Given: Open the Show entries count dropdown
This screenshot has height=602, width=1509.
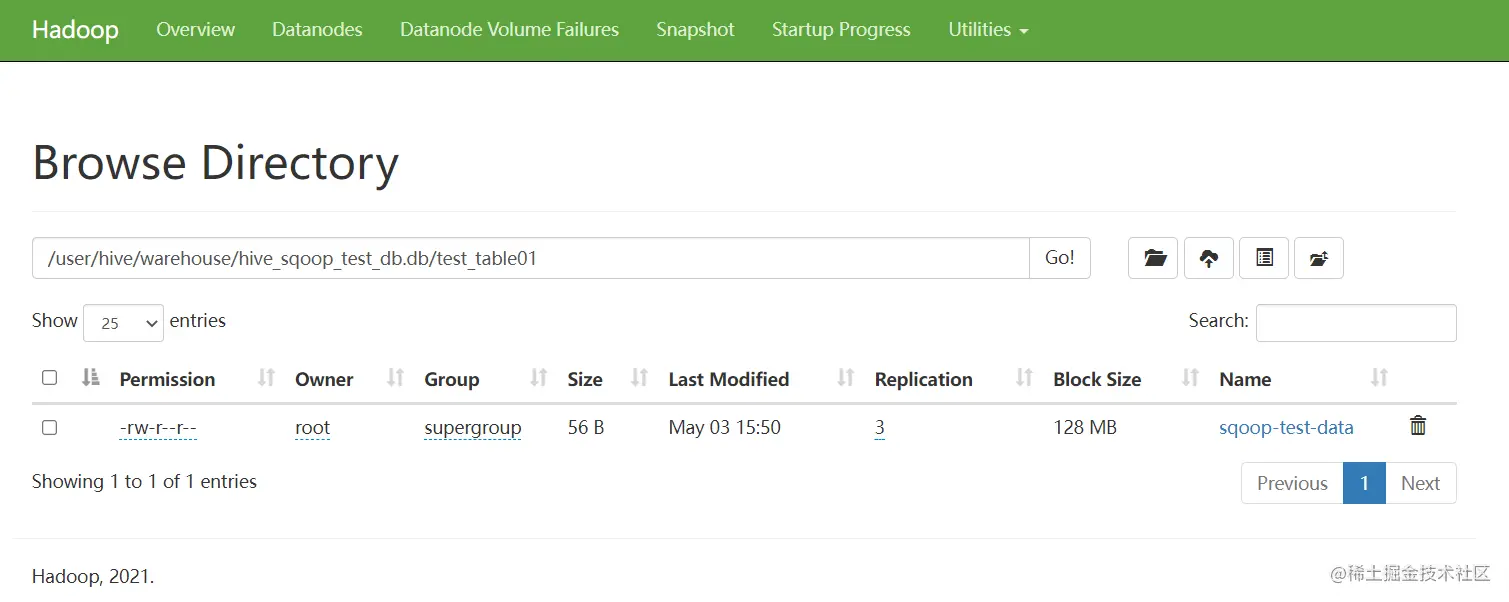Looking at the screenshot, I should click(x=124, y=323).
